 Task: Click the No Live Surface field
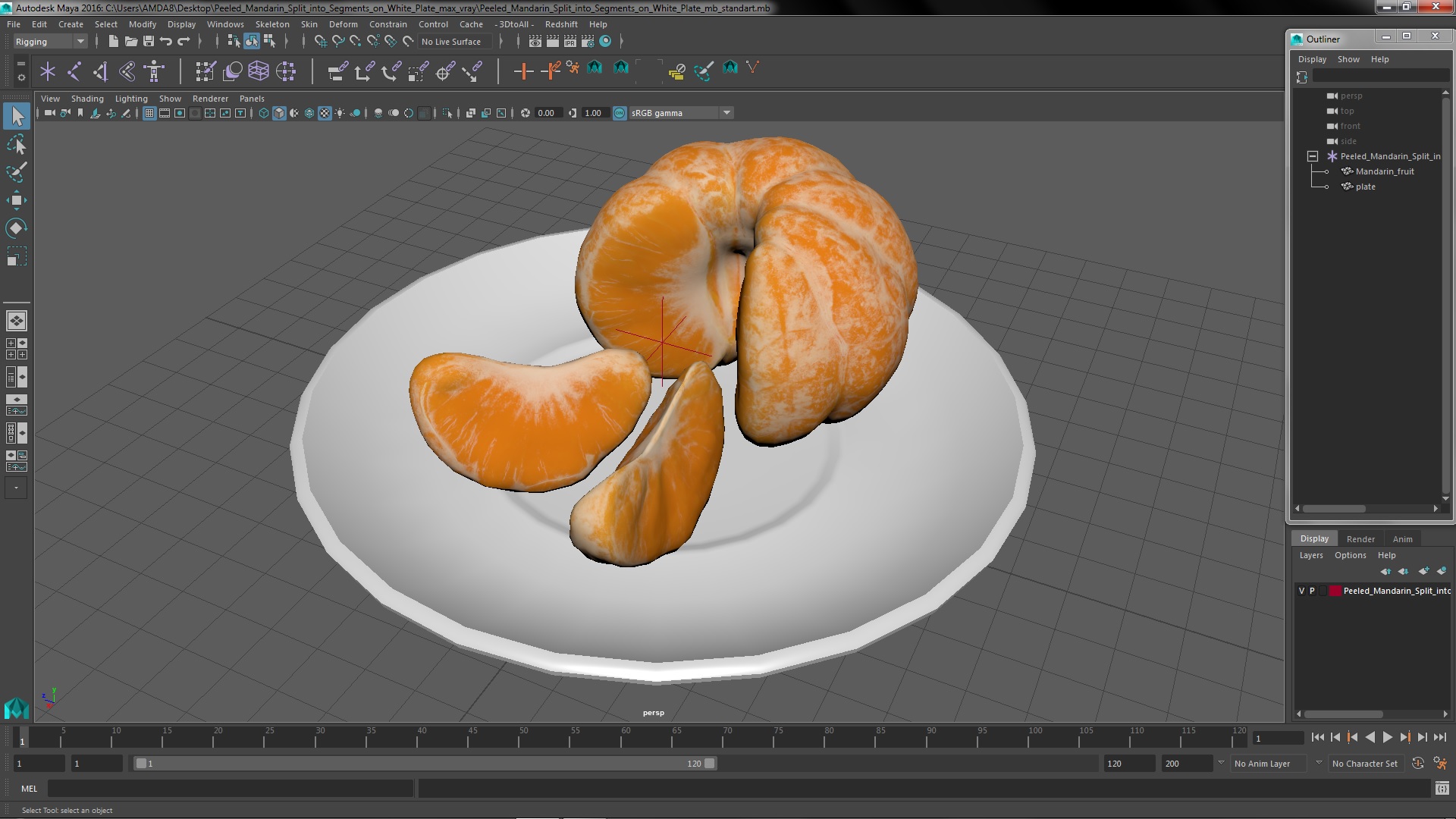[x=453, y=42]
